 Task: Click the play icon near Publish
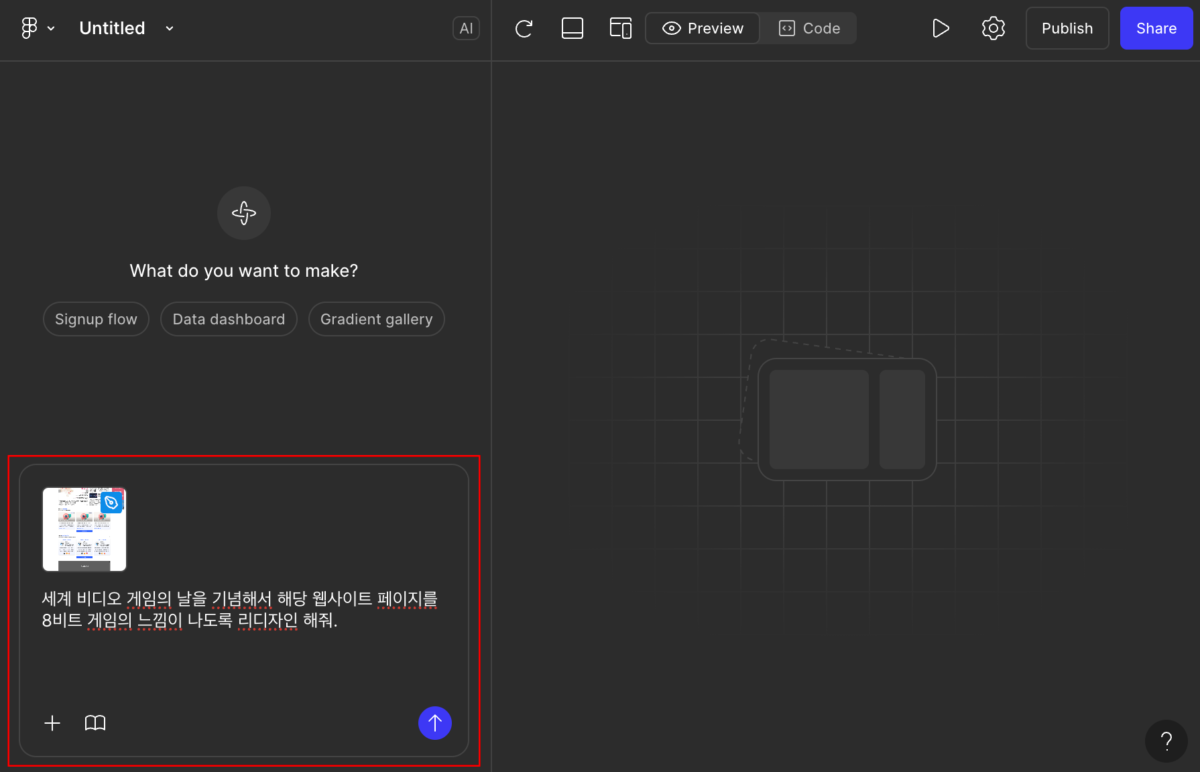click(x=940, y=28)
